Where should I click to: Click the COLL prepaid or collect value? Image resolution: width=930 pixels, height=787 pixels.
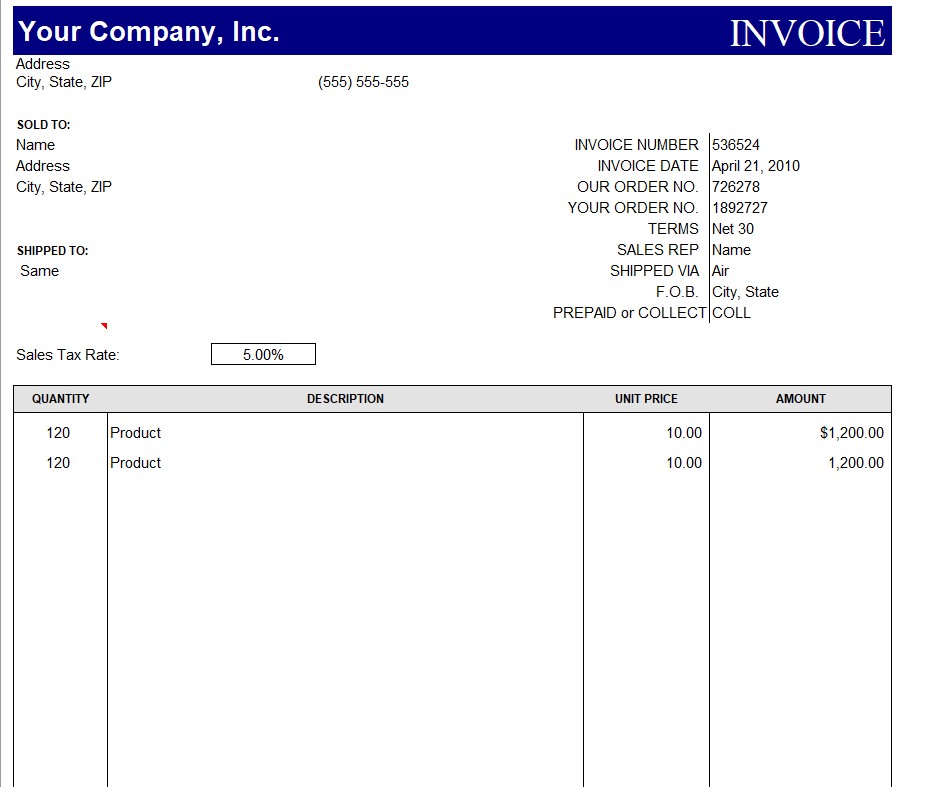click(x=731, y=313)
